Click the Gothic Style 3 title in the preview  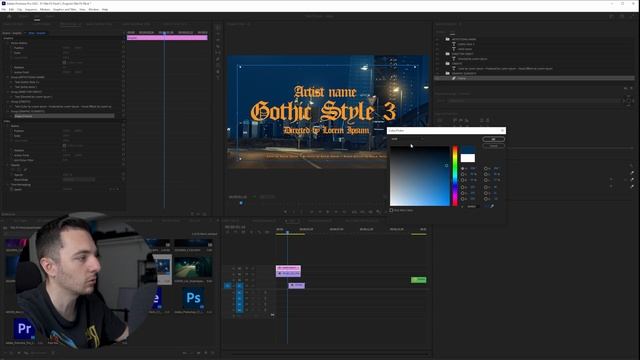323,111
